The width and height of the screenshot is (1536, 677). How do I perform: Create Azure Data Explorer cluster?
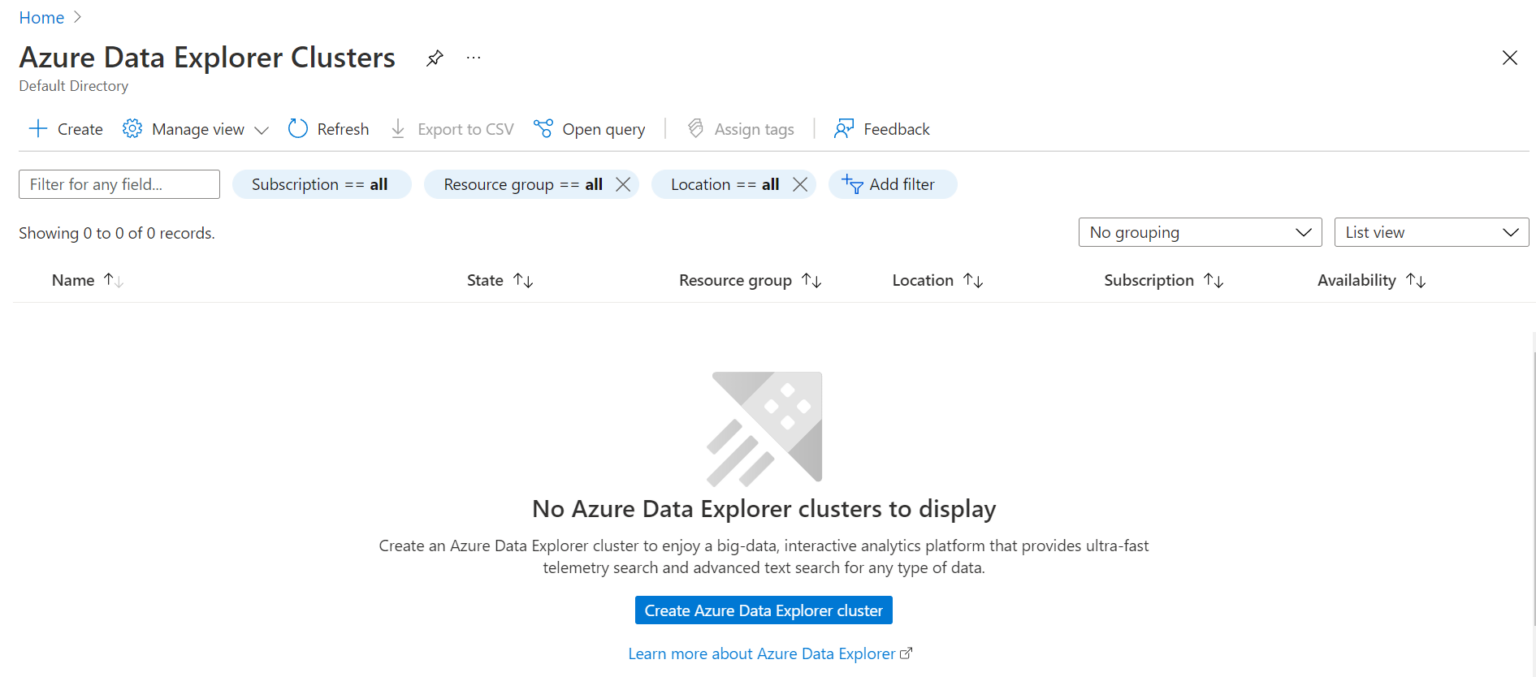pyautogui.click(x=763, y=610)
